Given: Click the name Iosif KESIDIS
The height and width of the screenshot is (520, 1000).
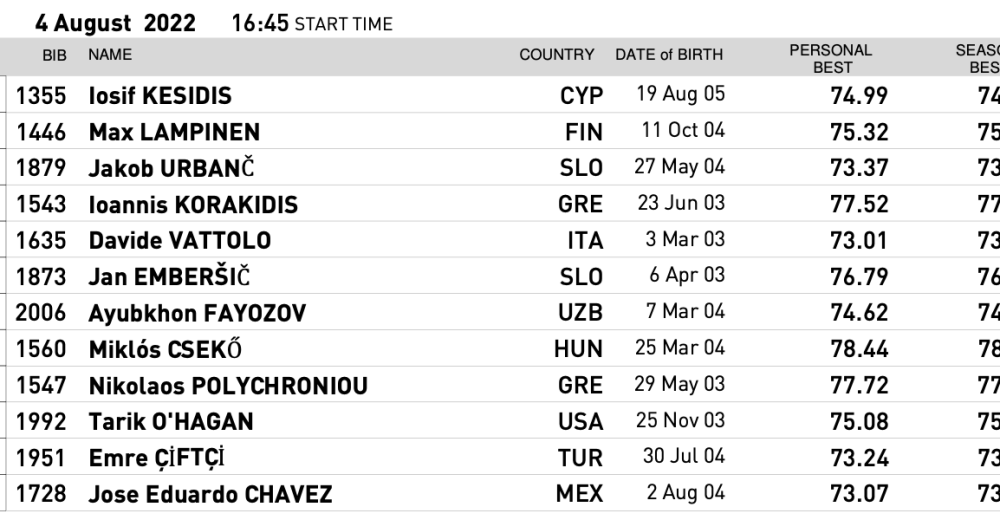Looking at the screenshot, I should (160, 96).
